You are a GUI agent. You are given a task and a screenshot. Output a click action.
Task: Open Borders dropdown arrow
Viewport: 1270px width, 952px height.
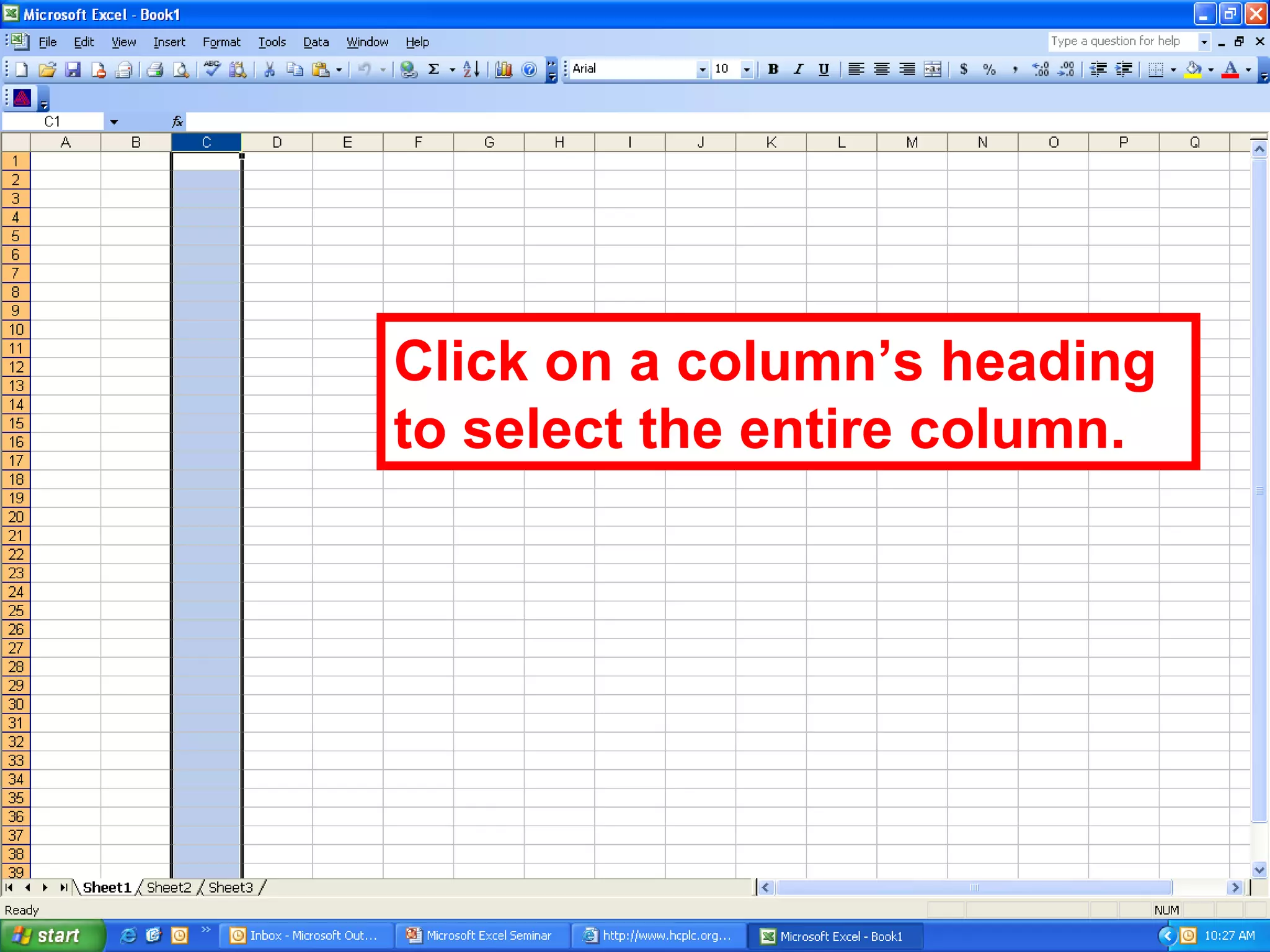1173,69
